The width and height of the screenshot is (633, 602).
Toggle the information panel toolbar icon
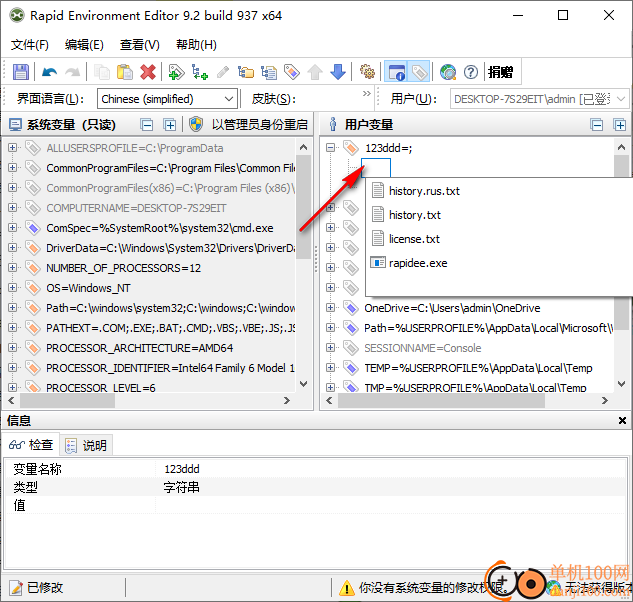coord(396,72)
